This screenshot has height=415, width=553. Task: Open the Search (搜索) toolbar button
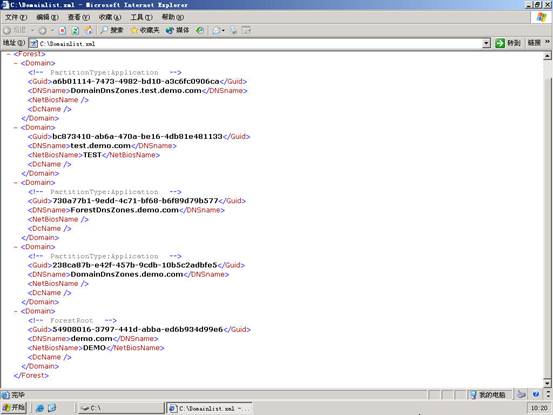click(112, 30)
